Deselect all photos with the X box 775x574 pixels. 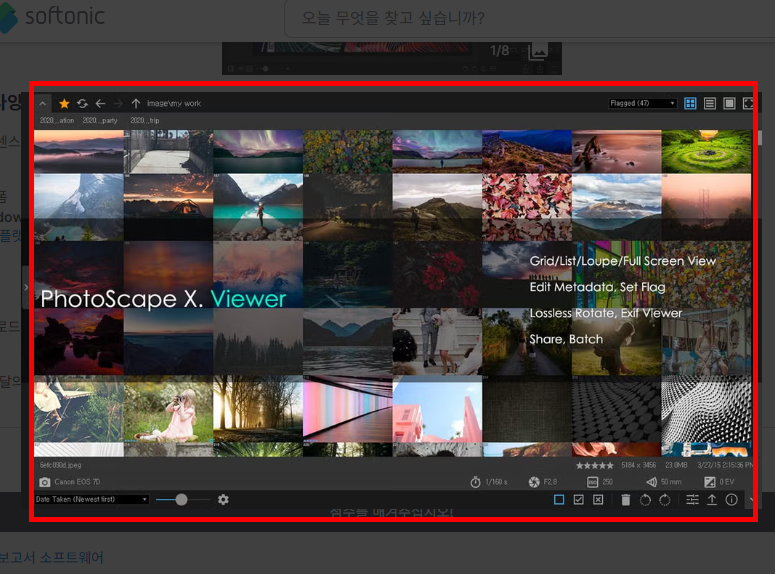point(598,499)
